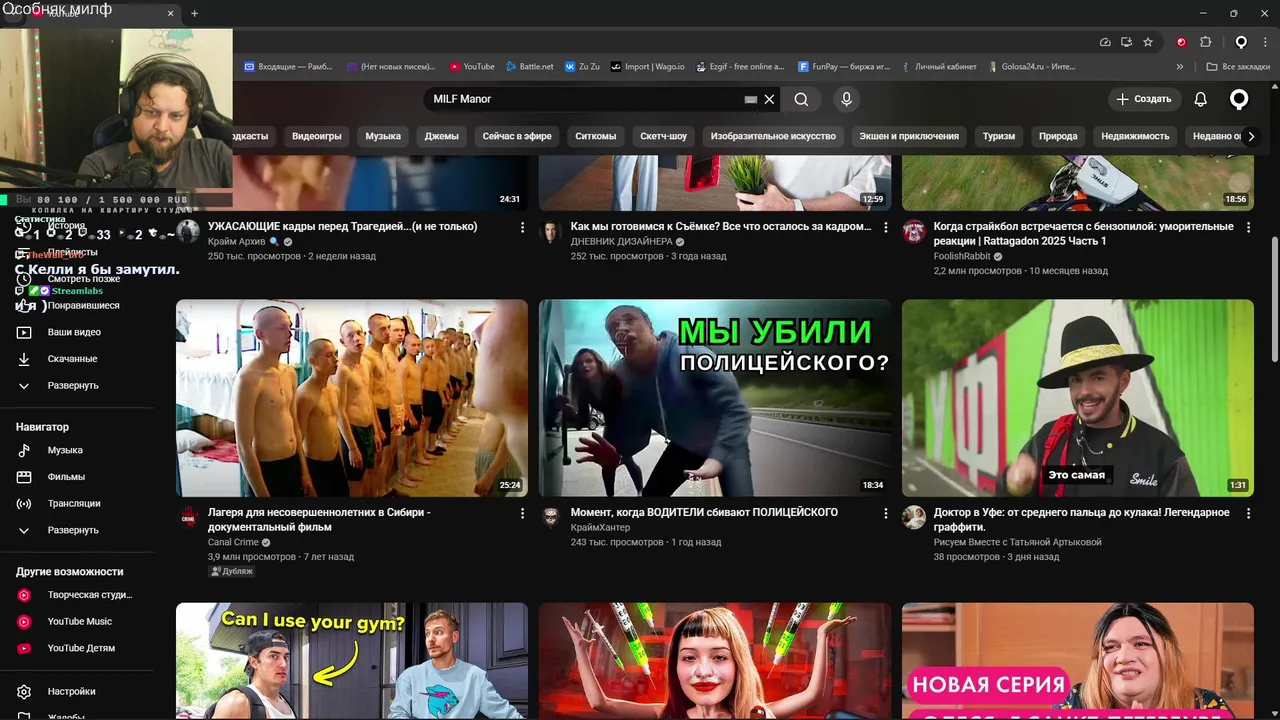Click the Дубляж badge under Canal Crime video
Screen dimensions: 1280x720
(232, 571)
